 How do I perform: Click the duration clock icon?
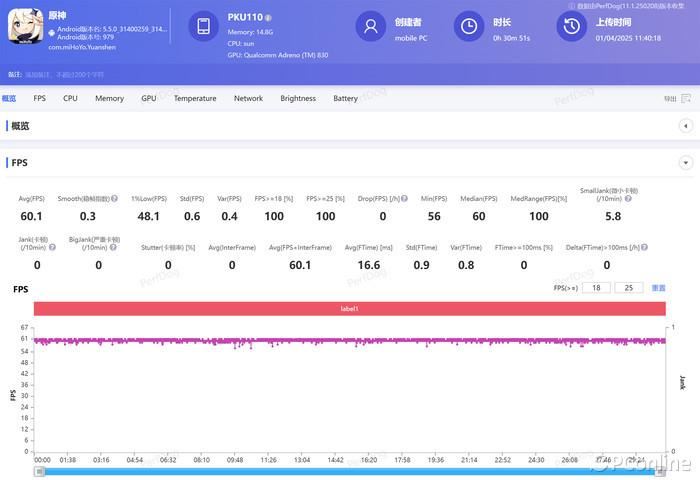469,26
